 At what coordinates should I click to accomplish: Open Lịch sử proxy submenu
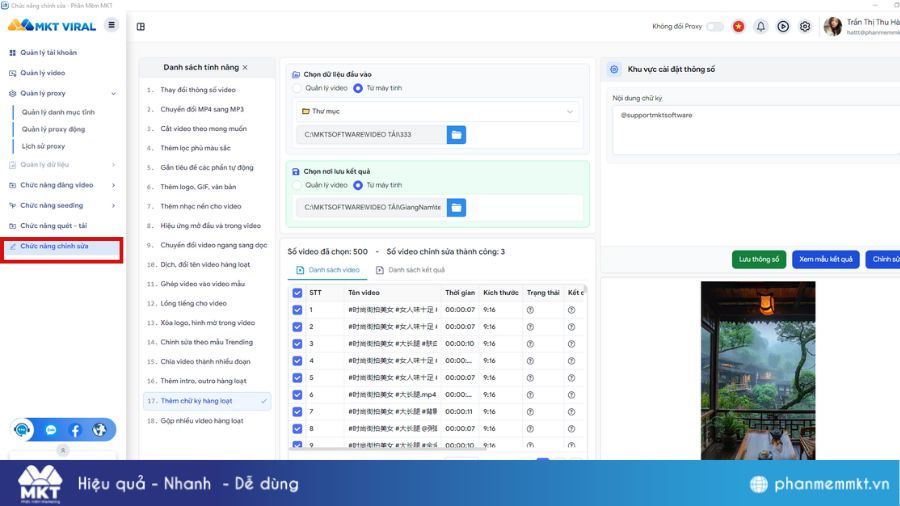tap(43, 146)
